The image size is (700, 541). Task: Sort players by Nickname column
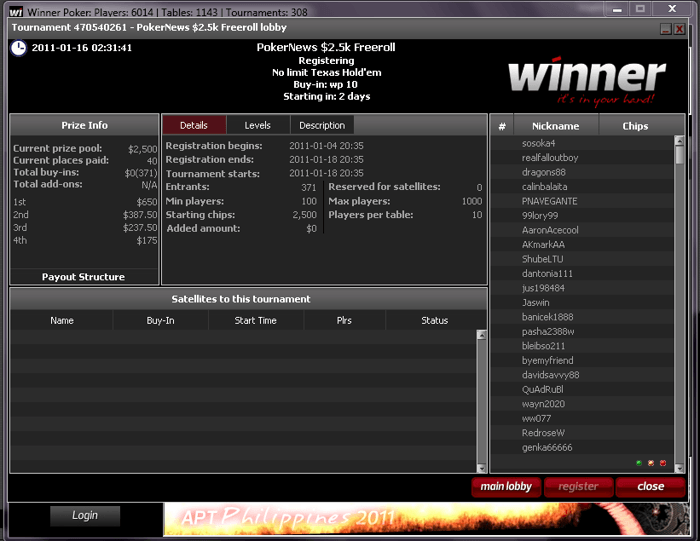(x=556, y=126)
